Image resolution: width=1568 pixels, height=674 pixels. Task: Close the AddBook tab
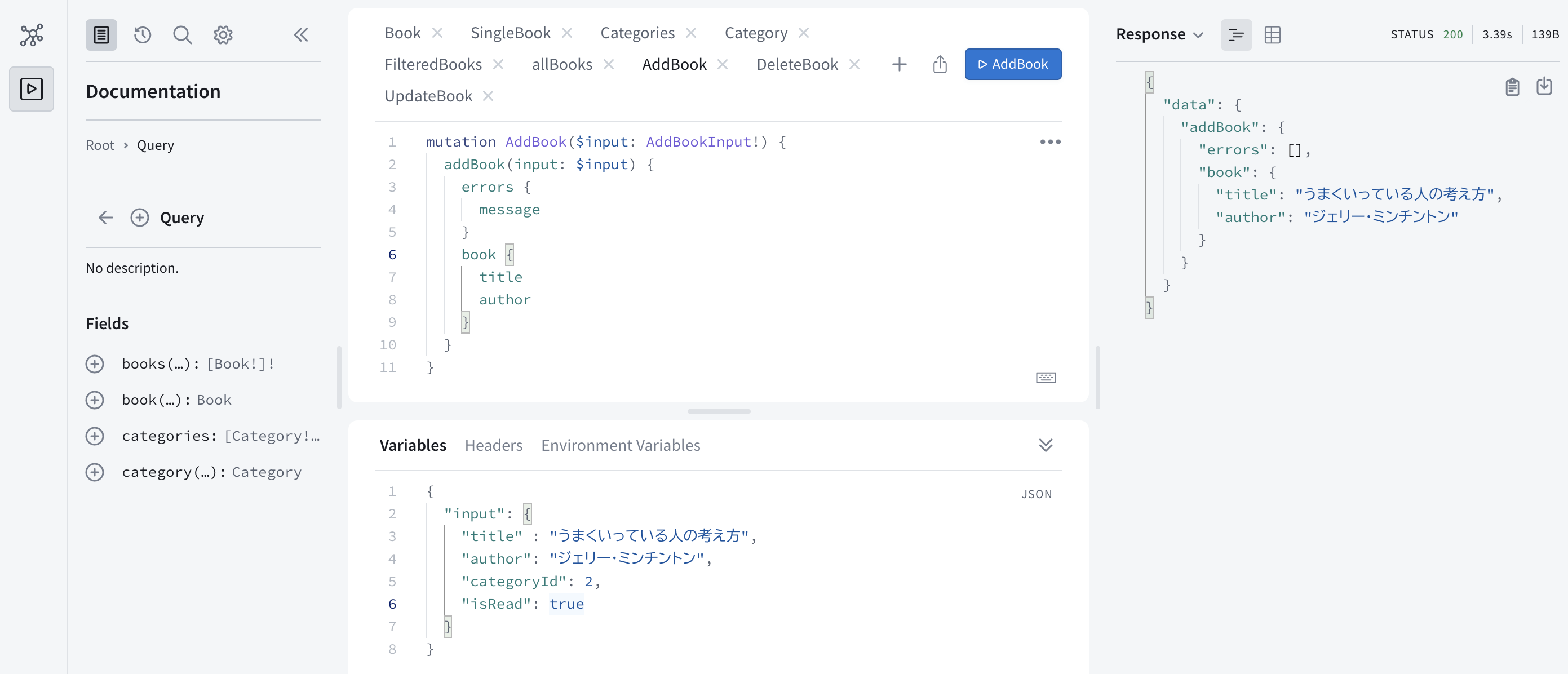pos(723,64)
